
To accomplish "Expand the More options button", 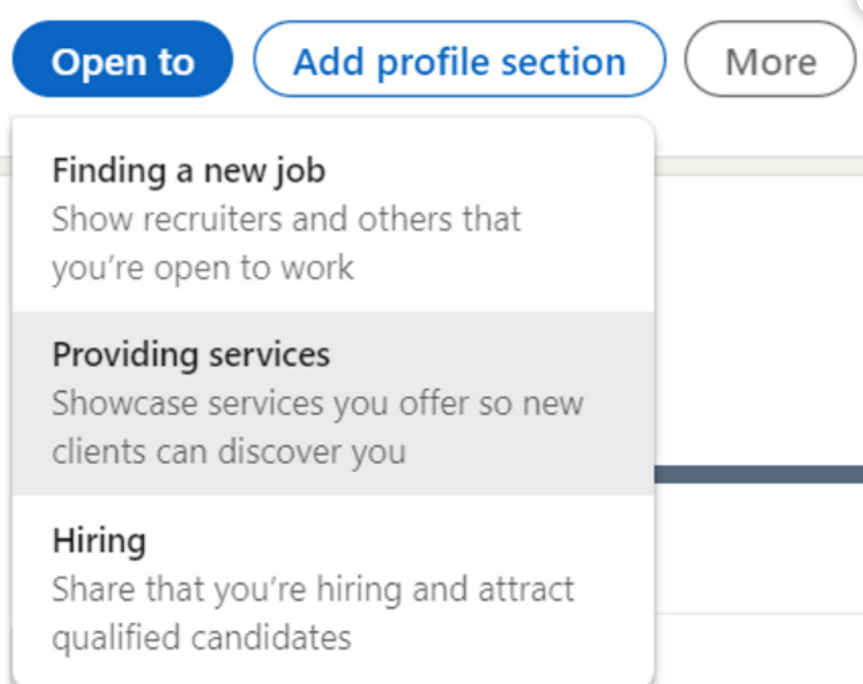I will (x=771, y=59).
